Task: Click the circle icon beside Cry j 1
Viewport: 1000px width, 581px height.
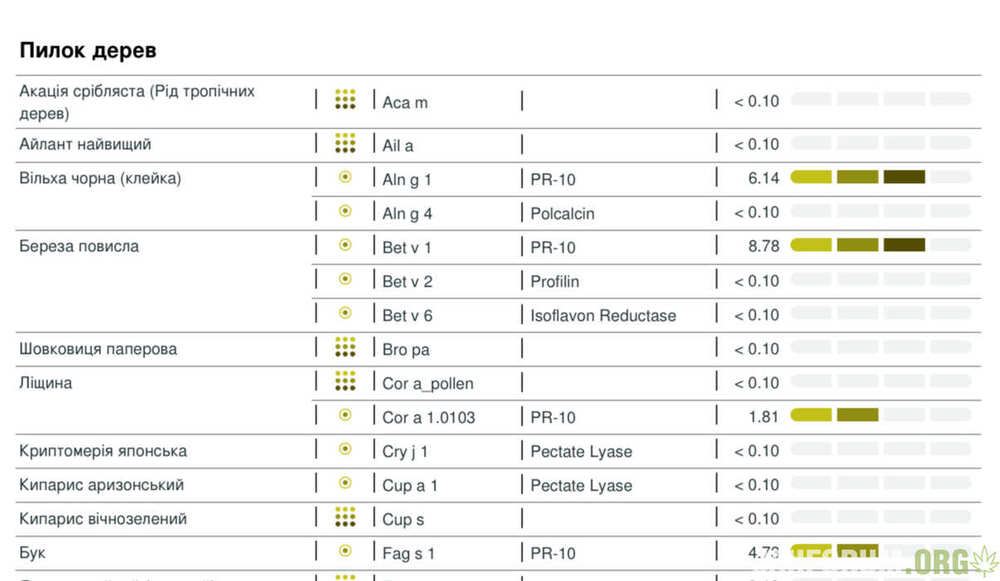Action: tap(345, 449)
